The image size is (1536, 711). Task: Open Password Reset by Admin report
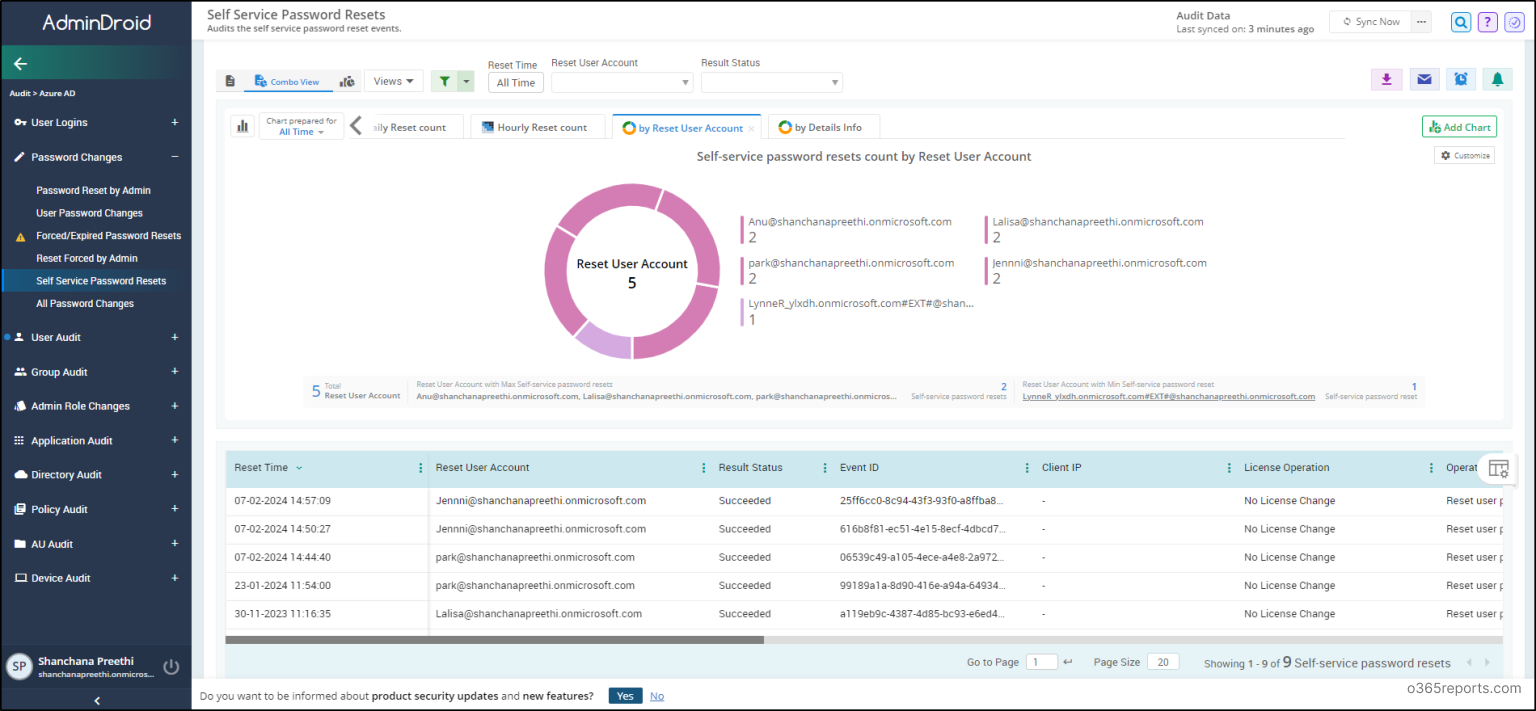[93, 190]
